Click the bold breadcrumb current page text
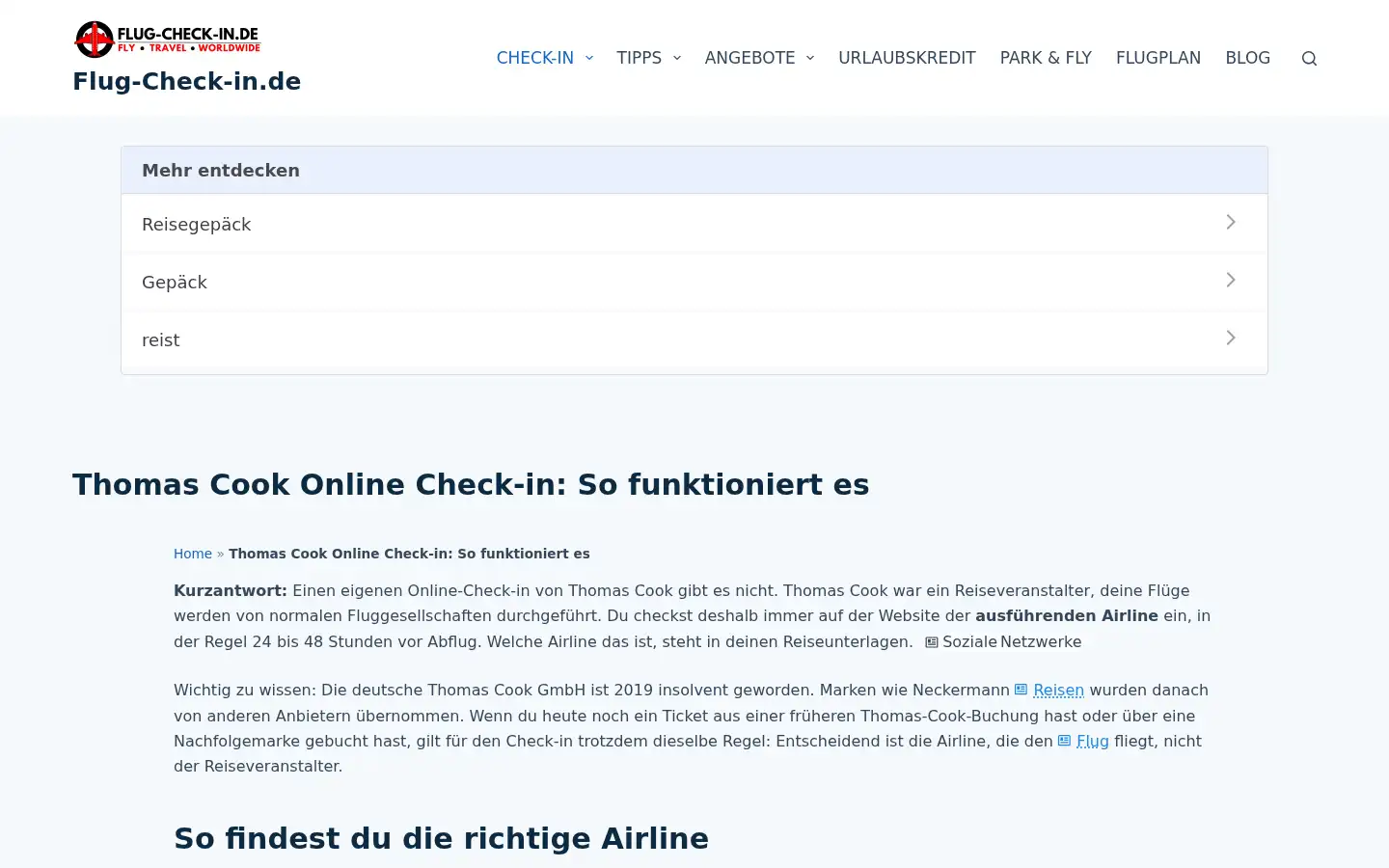Image resolution: width=1389 pixels, height=868 pixels. click(409, 554)
